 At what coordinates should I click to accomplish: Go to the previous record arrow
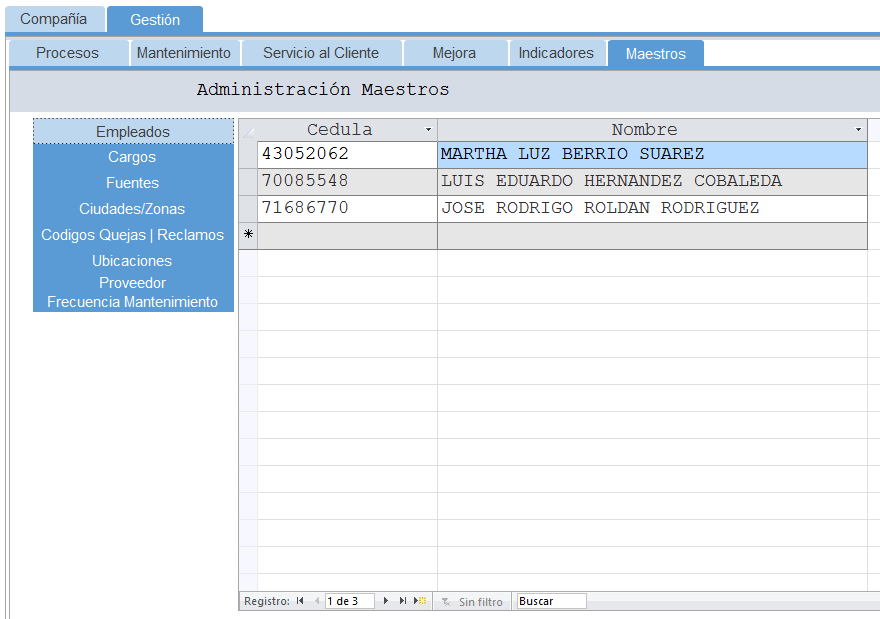317,601
